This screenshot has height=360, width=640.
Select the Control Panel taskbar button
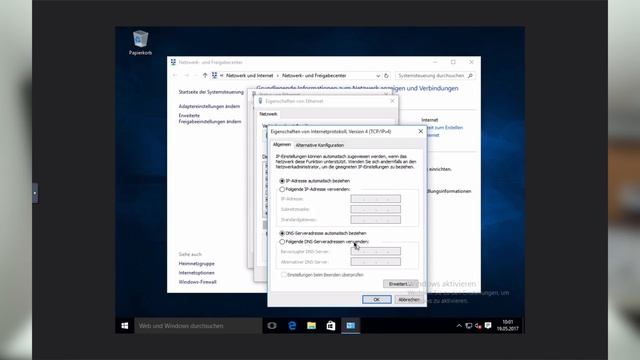tap(351, 325)
